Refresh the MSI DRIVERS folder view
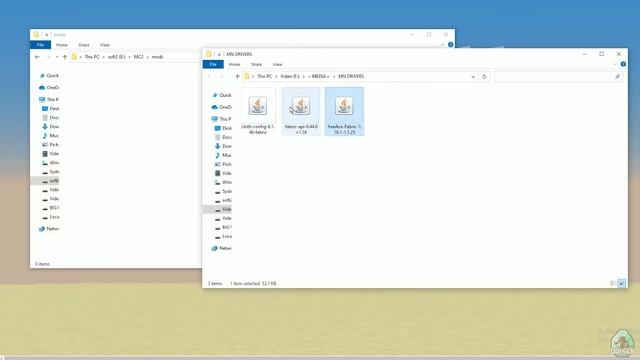640x360 pixels. coord(484,76)
